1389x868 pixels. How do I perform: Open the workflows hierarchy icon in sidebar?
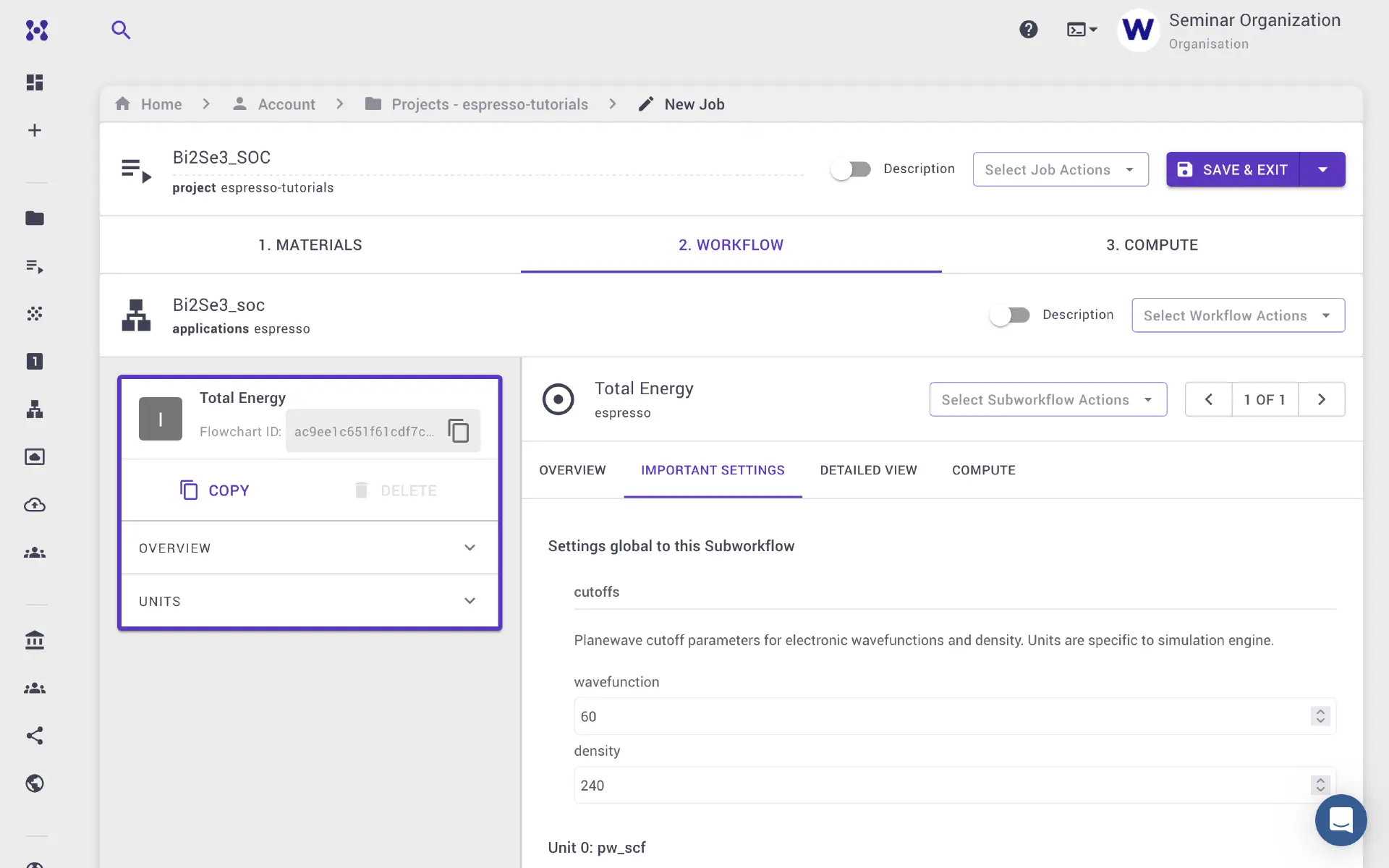coord(35,409)
